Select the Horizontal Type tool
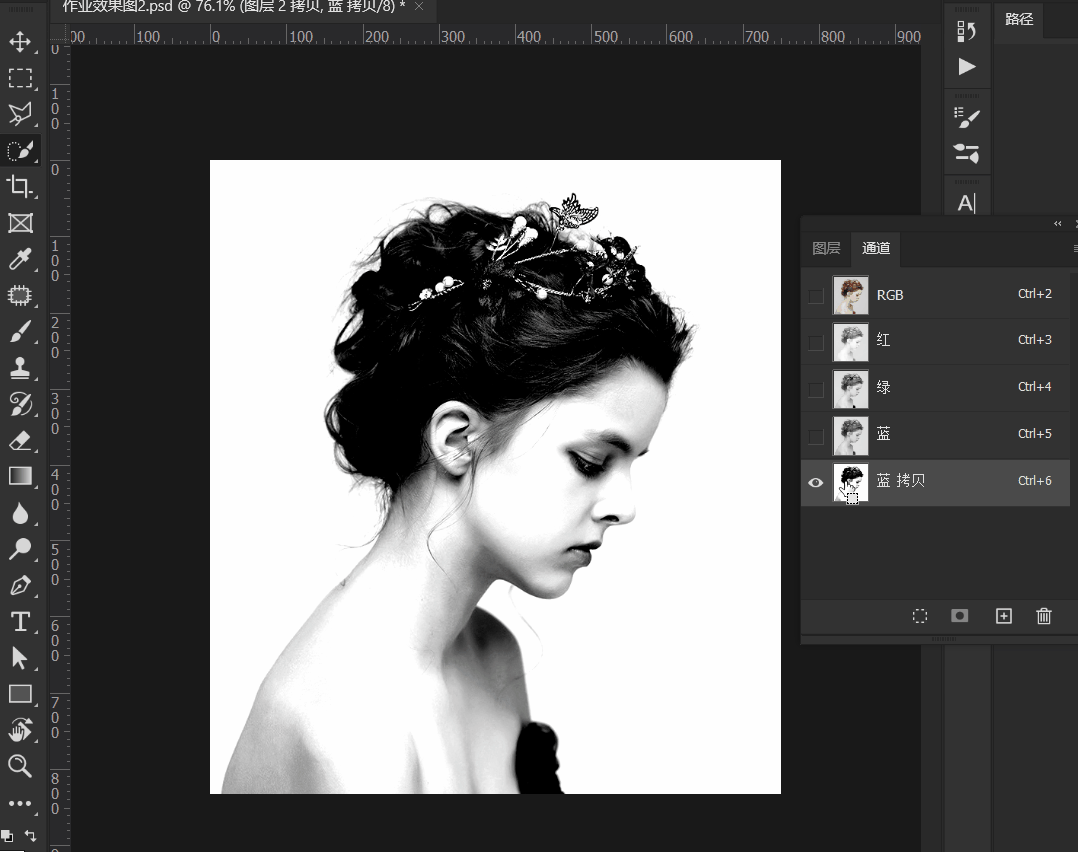 pyautogui.click(x=20, y=622)
